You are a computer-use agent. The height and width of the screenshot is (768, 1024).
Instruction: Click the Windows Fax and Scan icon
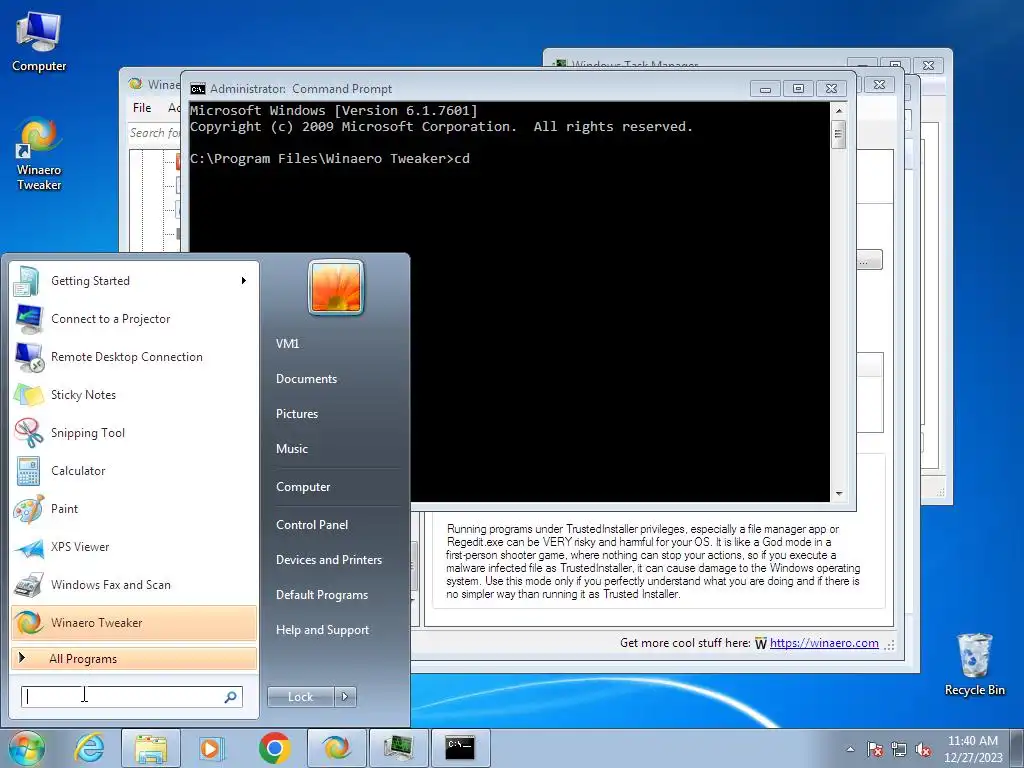tap(27, 584)
